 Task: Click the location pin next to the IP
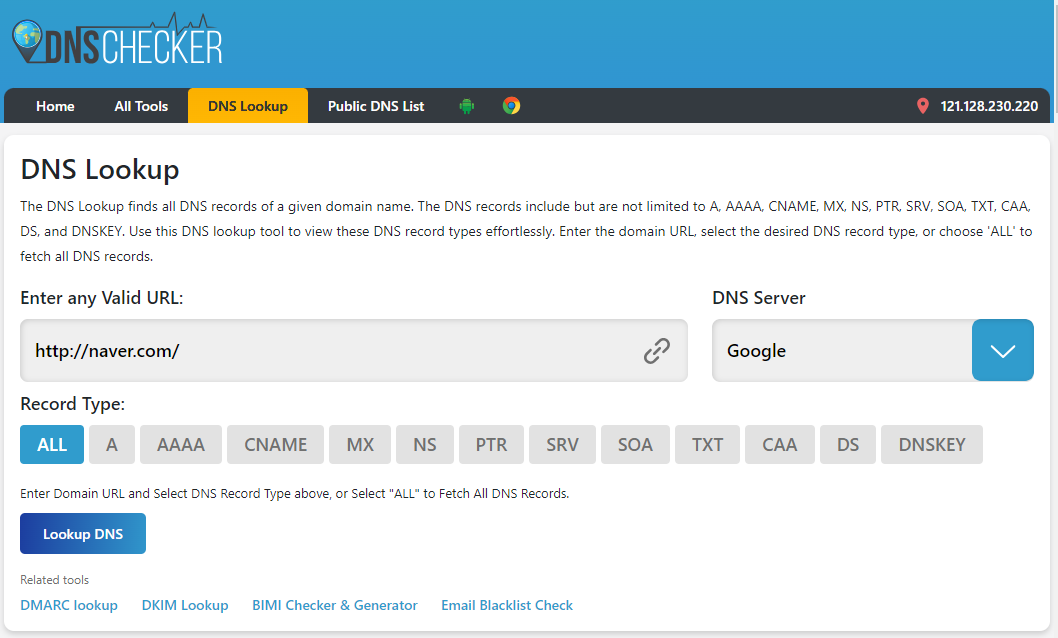click(x=922, y=105)
